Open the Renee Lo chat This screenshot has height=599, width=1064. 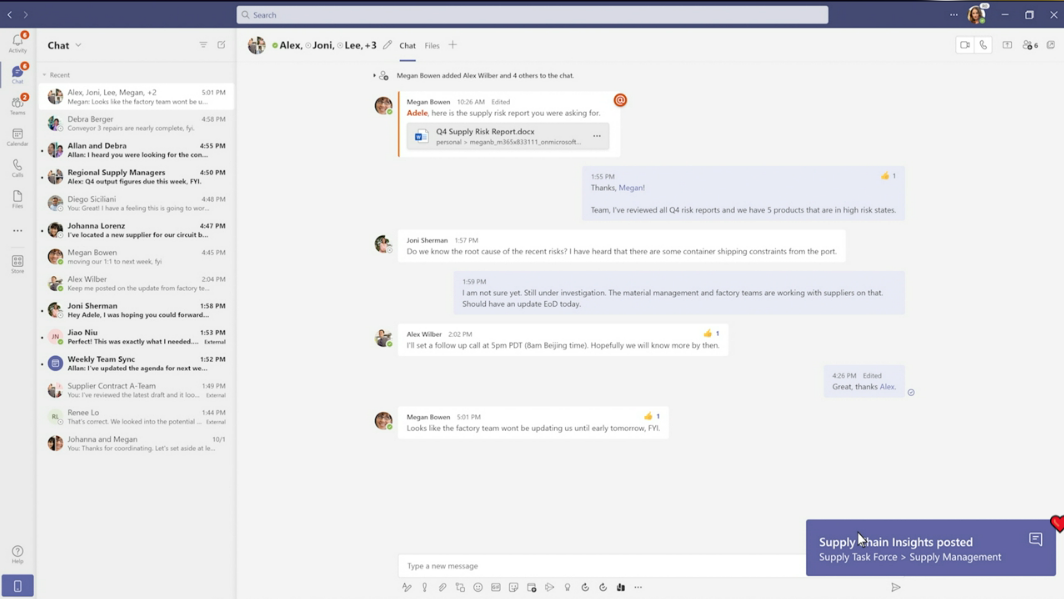[136, 417]
